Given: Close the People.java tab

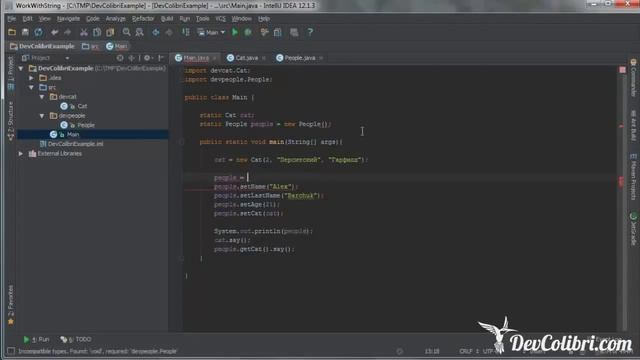Looking at the screenshot, I should pos(321,58).
